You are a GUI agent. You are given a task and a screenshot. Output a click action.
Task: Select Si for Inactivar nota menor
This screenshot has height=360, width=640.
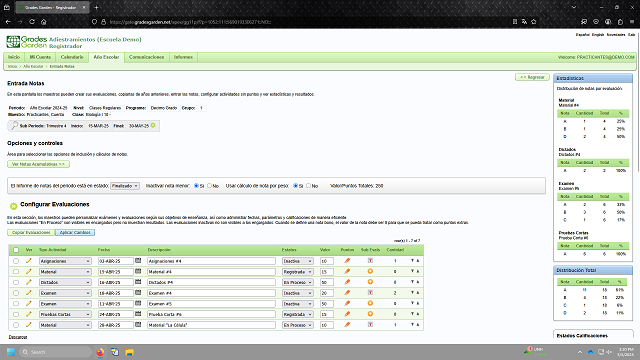(x=196, y=186)
